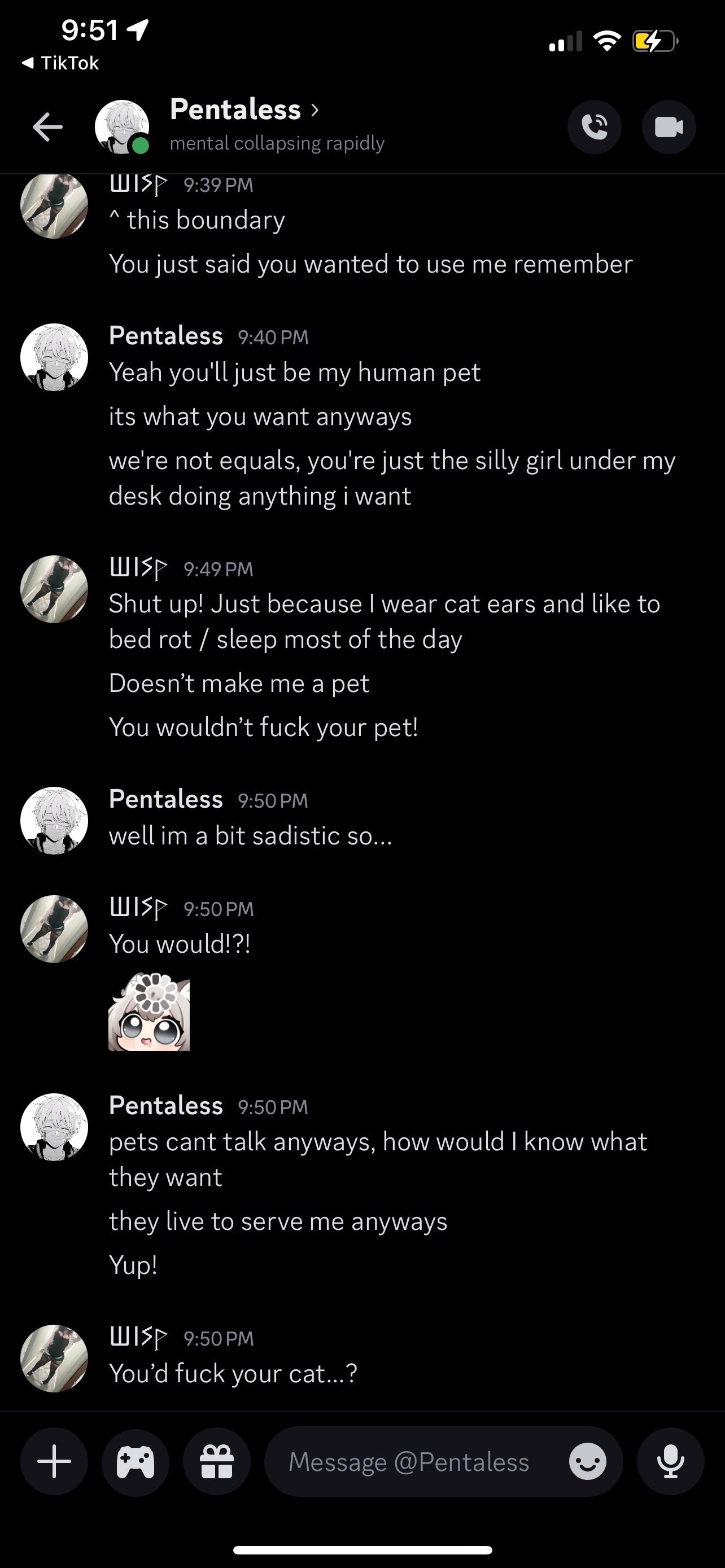Tap the sender name on the 9:49 PM message
Image resolution: width=725 pixels, height=1568 pixels.
click(138, 568)
